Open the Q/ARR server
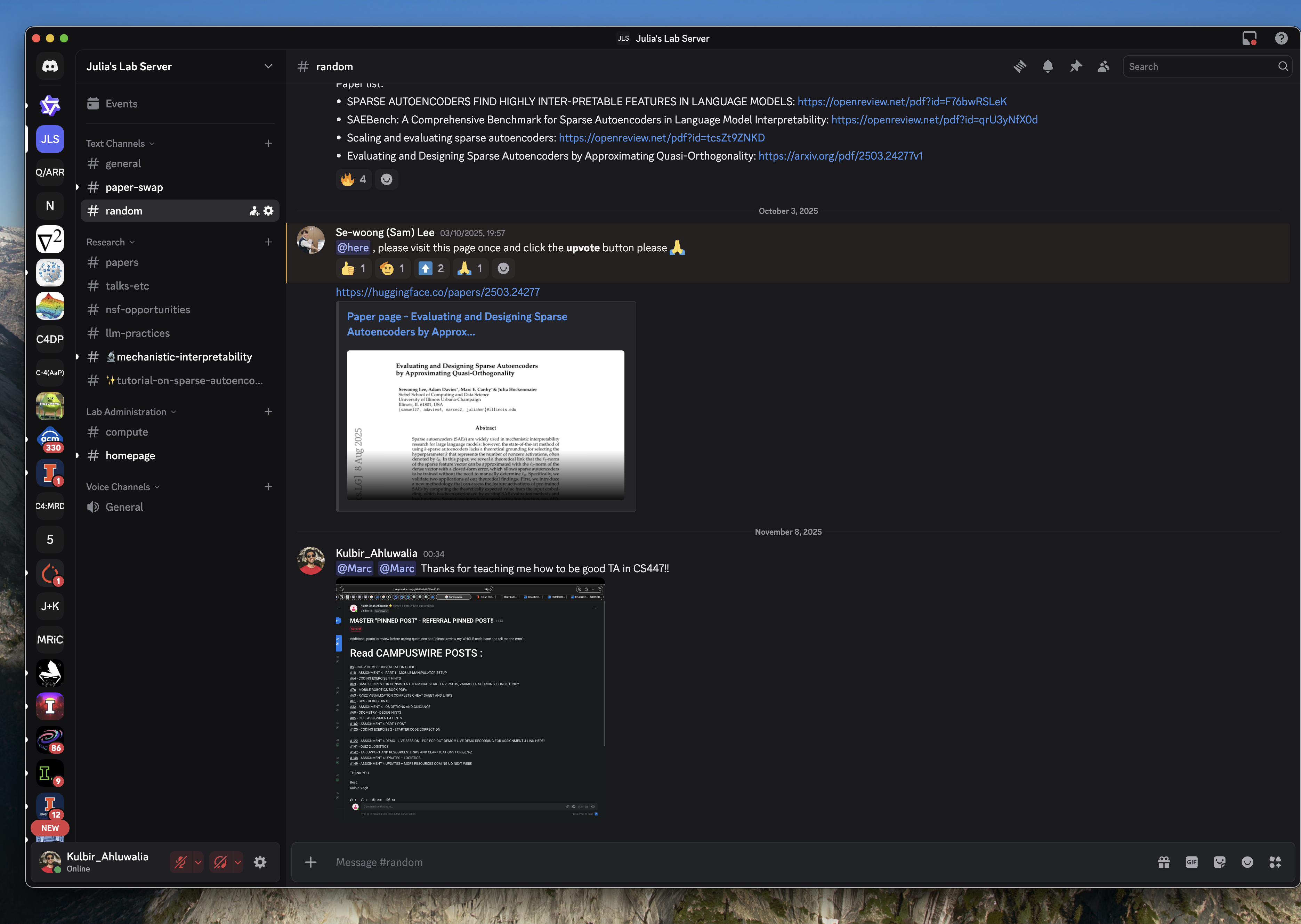 click(x=50, y=172)
